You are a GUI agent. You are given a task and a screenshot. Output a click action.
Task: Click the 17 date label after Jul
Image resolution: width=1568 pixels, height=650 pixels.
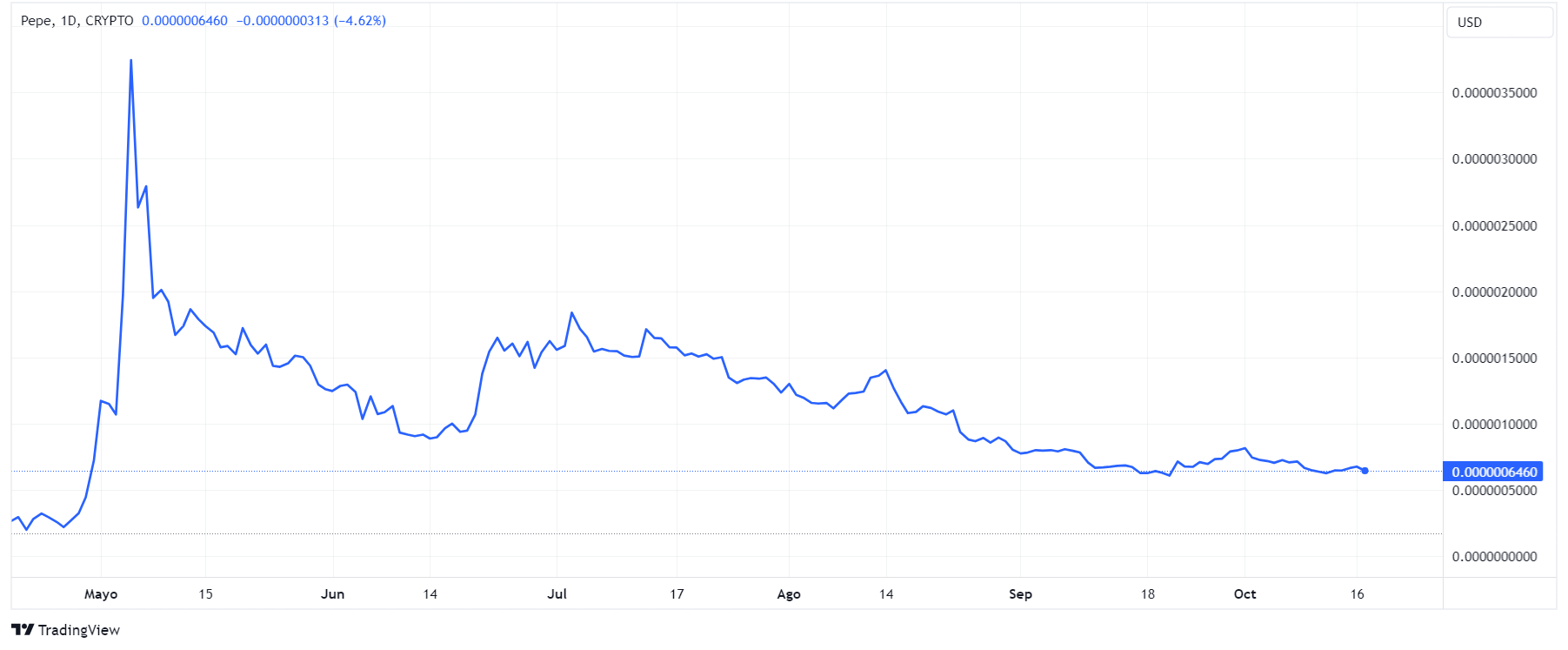coord(677,594)
